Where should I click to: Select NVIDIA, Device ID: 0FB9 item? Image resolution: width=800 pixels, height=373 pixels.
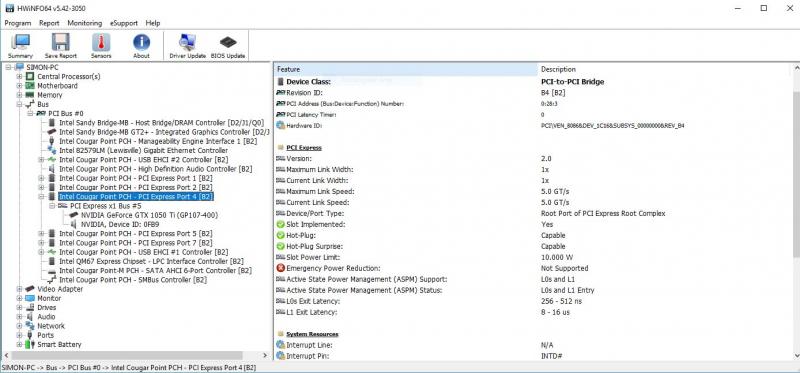coord(119,224)
